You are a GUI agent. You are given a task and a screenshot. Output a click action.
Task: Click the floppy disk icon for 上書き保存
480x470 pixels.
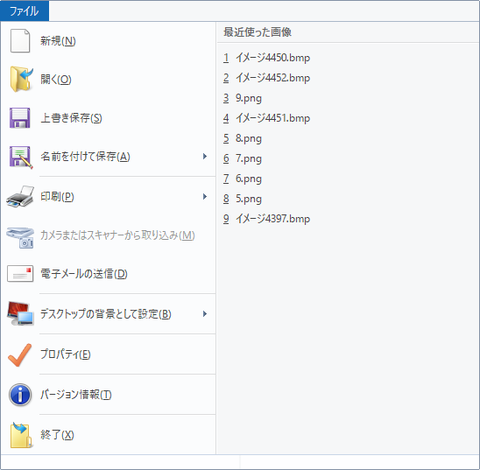pos(20,118)
